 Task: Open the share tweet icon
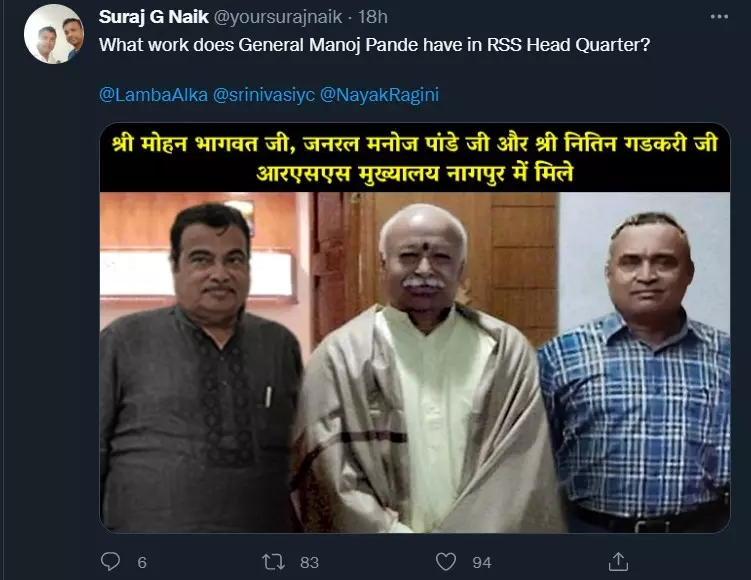click(618, 561)
